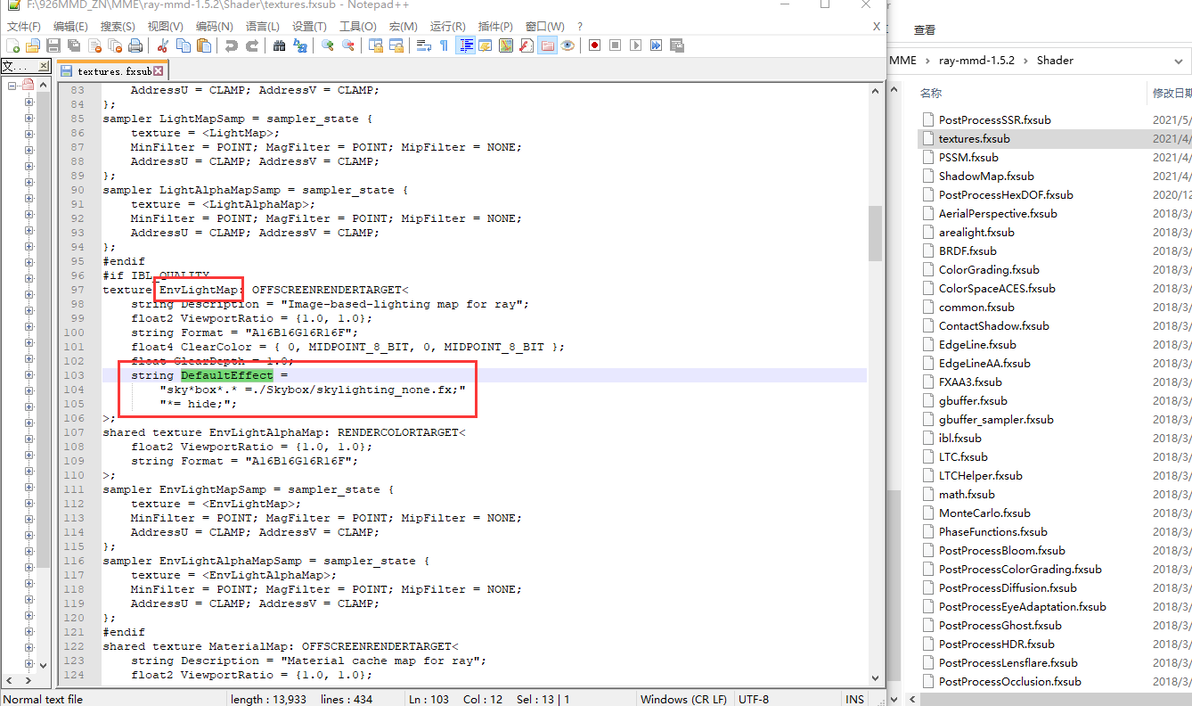Toggle synchronized horizontal scrolling
The height and width of the screenshot is (706, 1192).
tap(396, 46)
